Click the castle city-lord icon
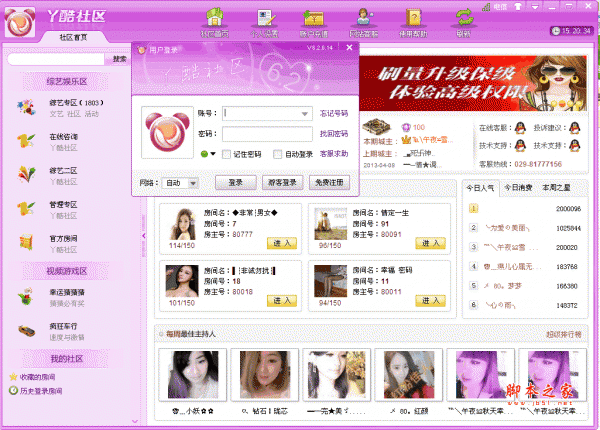 (377, 127)
